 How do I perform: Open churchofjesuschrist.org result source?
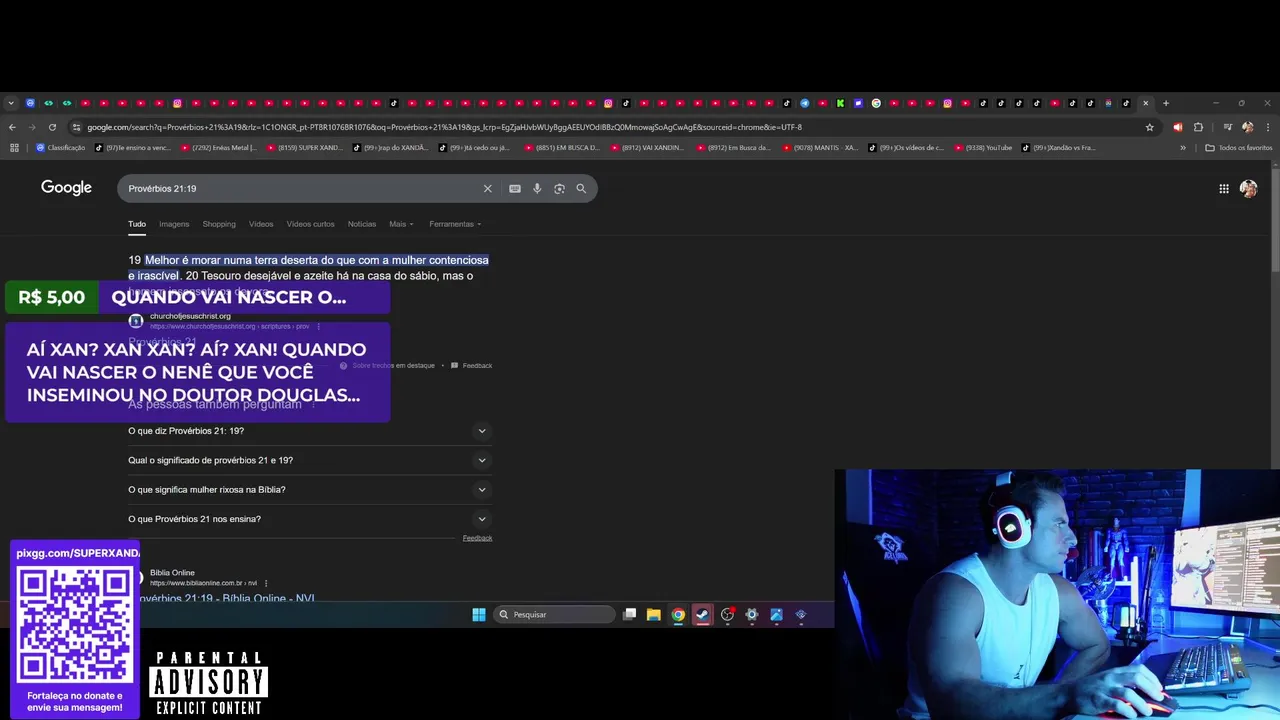190,316
